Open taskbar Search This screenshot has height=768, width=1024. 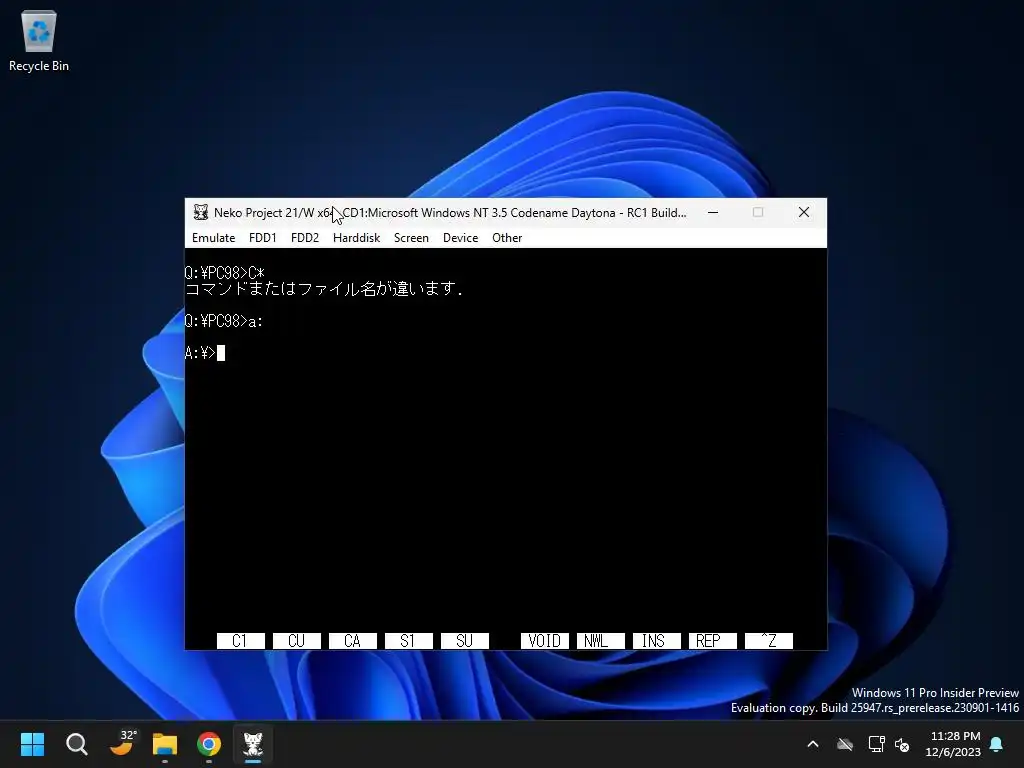(76, 744)
